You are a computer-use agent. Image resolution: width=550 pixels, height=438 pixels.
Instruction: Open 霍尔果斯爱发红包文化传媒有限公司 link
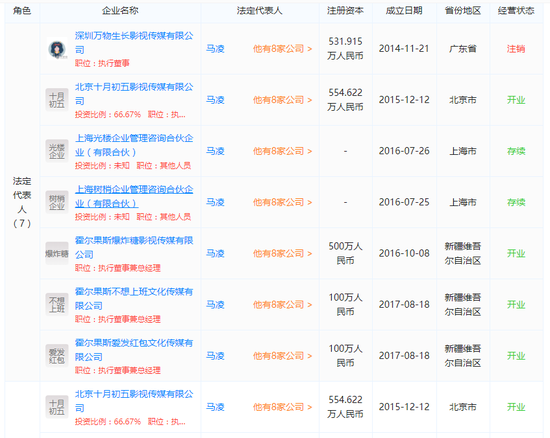134,350
